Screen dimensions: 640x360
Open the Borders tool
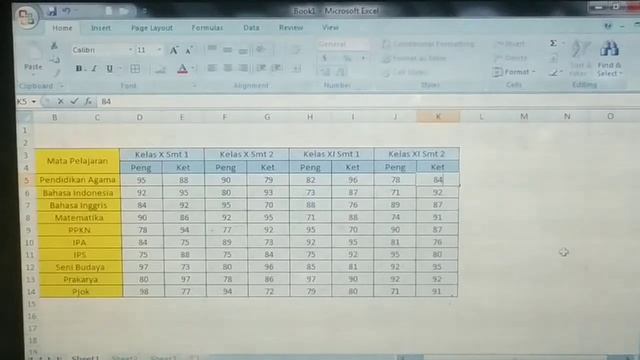pyautogui.click(x=135, y=69)
